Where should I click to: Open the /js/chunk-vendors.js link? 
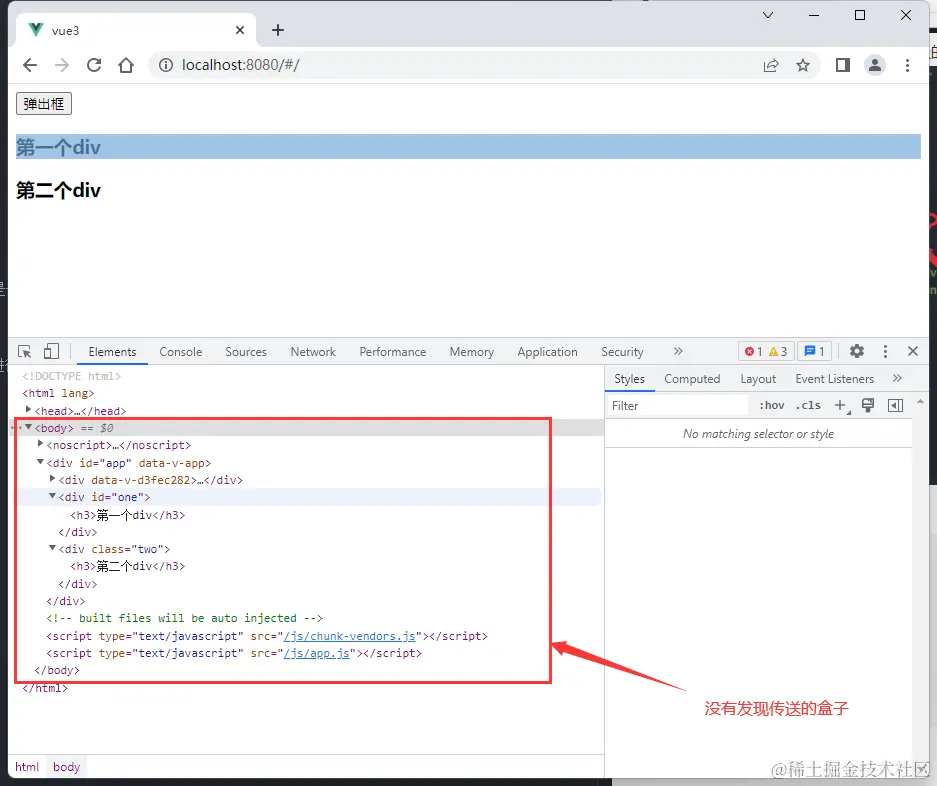coord(350,636)
